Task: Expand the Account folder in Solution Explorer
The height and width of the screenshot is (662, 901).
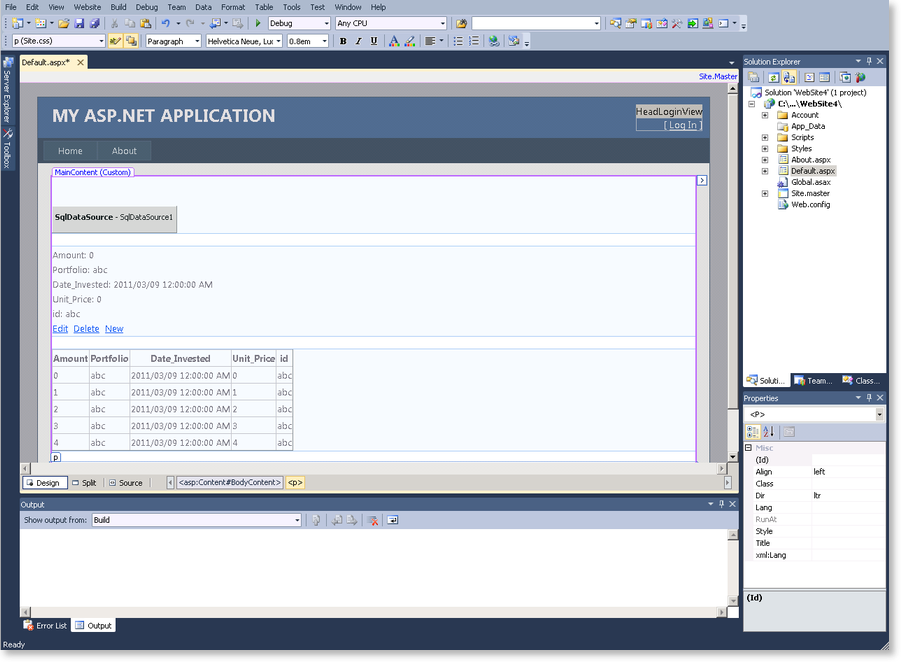Action: 765,116
